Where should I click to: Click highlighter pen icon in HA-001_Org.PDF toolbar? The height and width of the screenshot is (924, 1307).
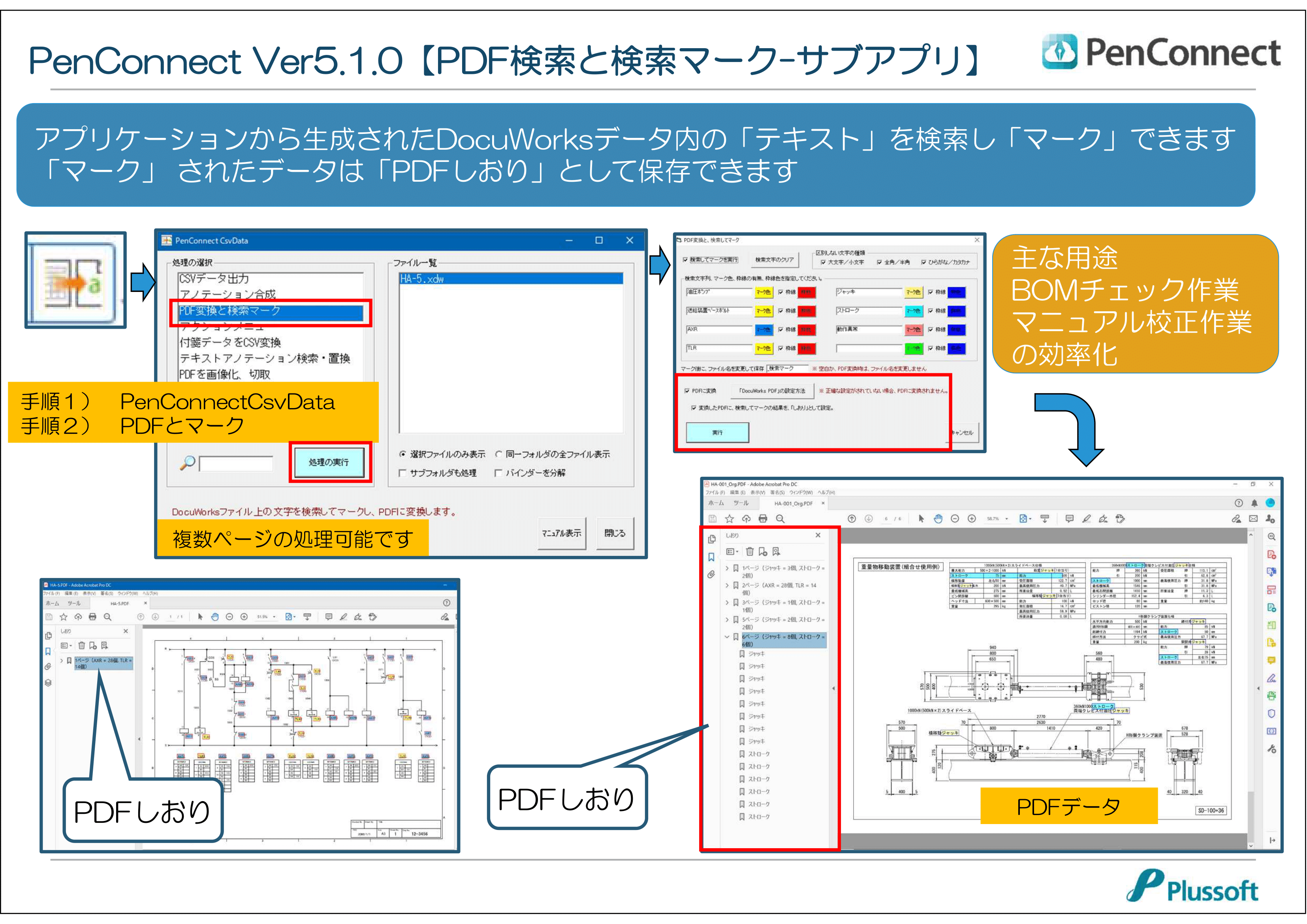click(x=1086, y=519)
